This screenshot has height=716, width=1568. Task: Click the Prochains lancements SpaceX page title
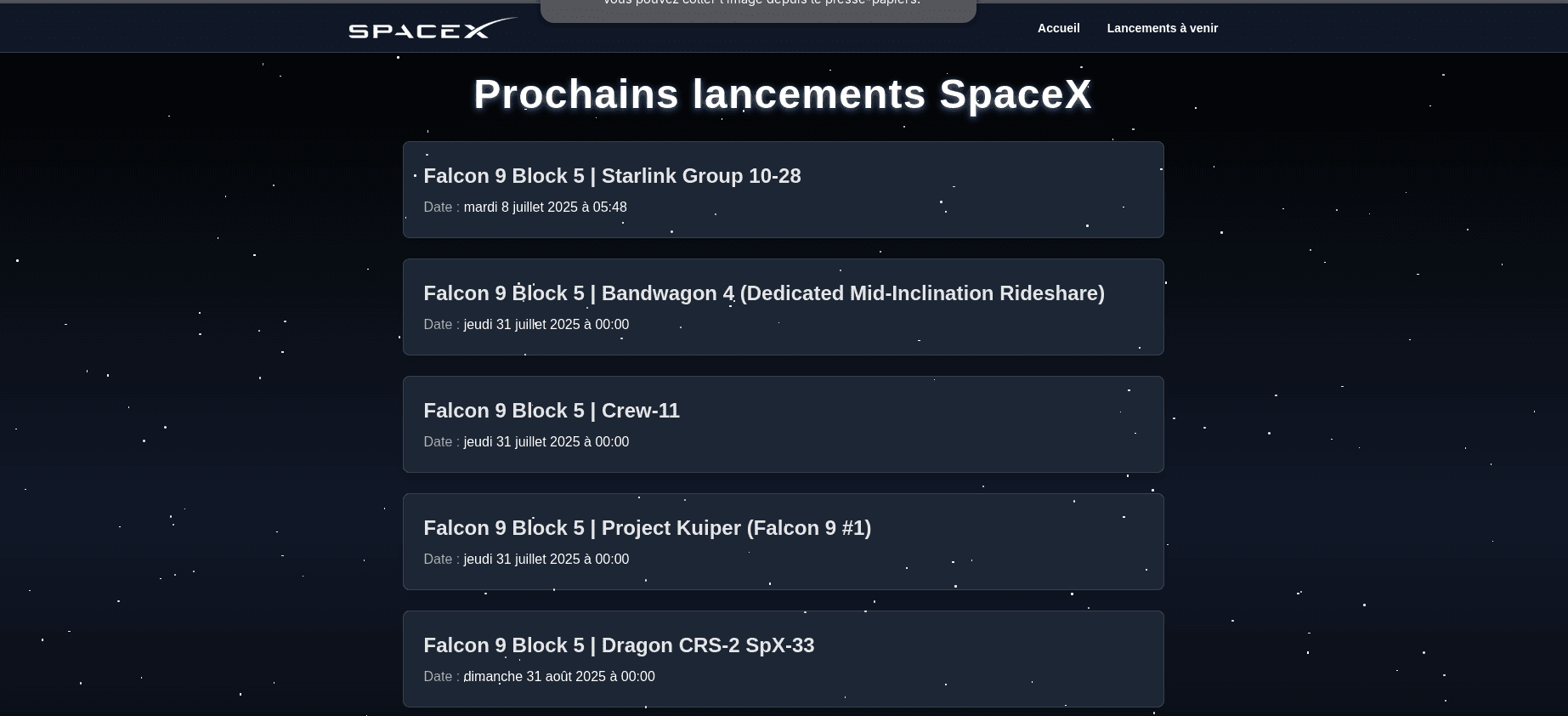(x=782, y=94)
